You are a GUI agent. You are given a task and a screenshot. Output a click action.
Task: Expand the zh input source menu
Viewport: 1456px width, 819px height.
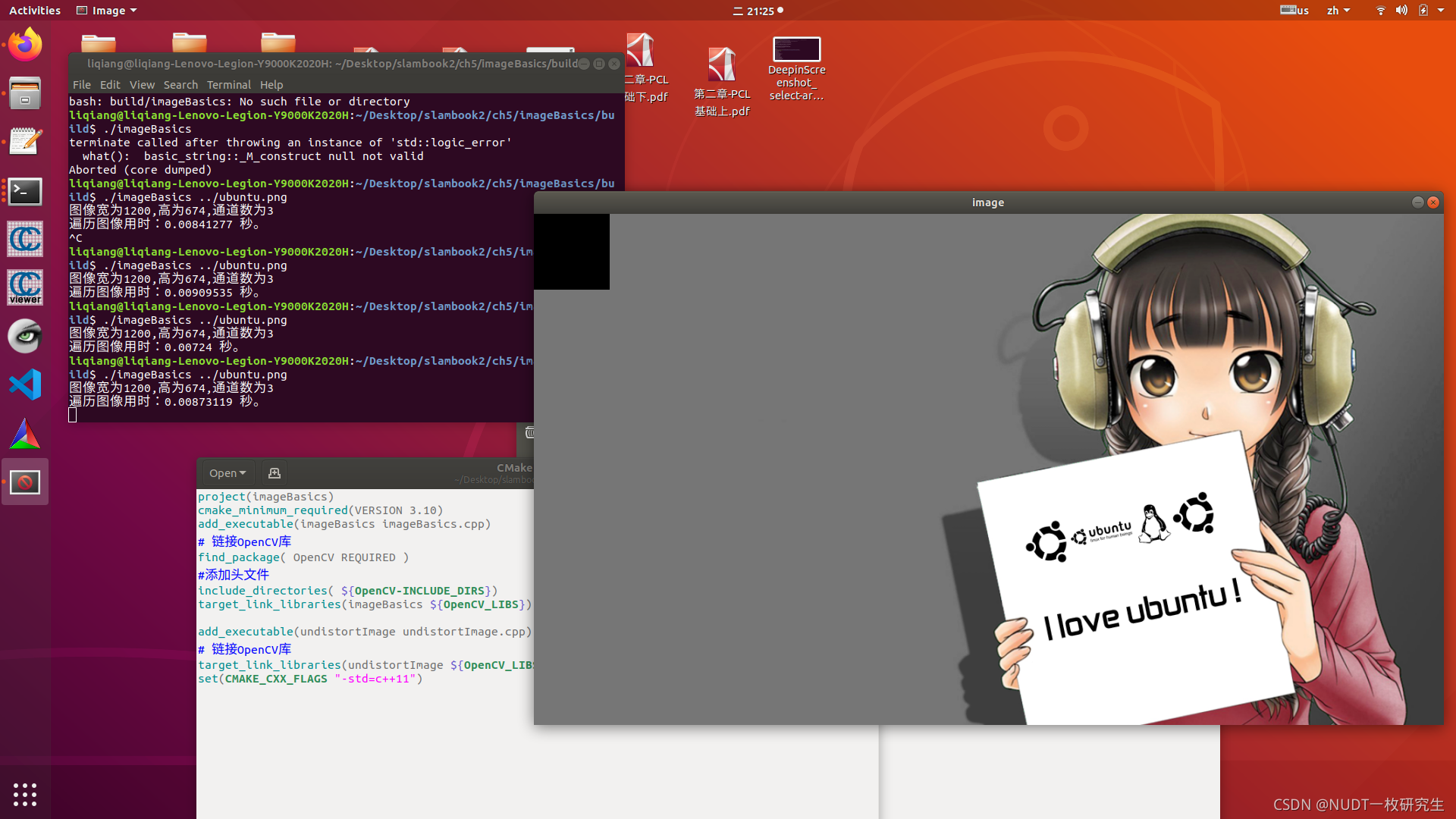pos(1338,11)
